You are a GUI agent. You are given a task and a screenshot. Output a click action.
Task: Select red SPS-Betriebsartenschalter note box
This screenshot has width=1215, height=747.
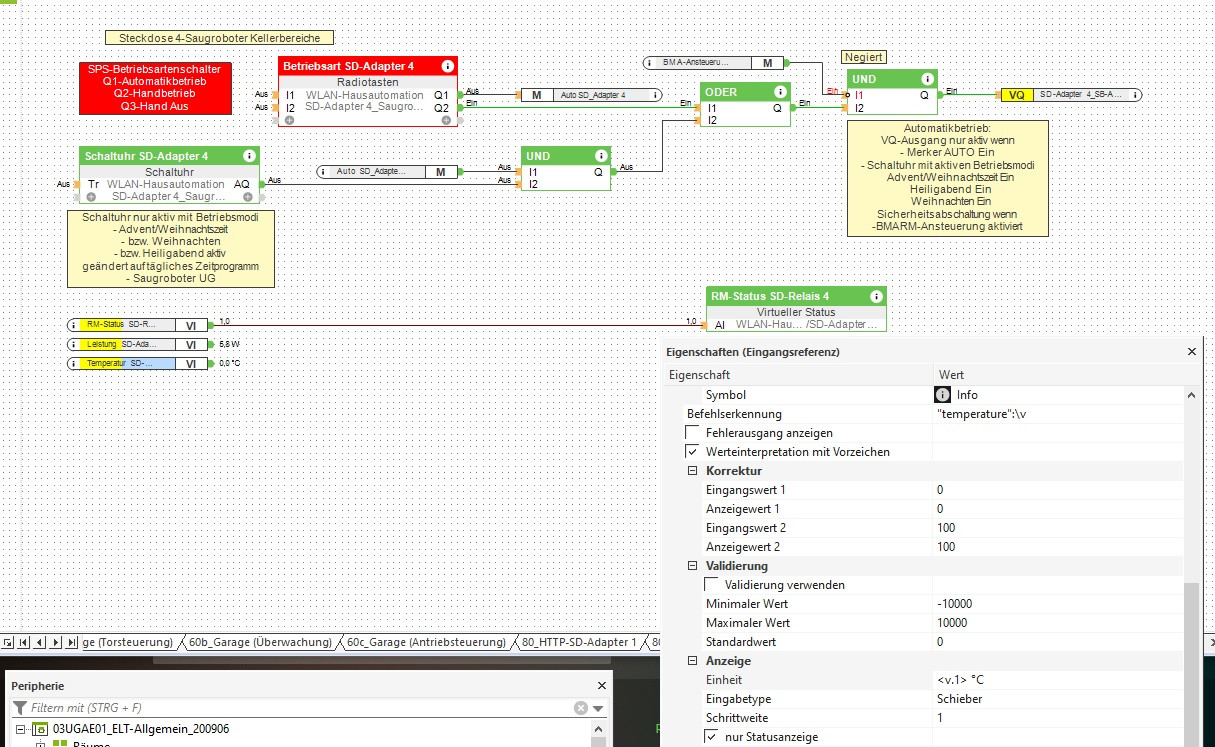point(155,87)
